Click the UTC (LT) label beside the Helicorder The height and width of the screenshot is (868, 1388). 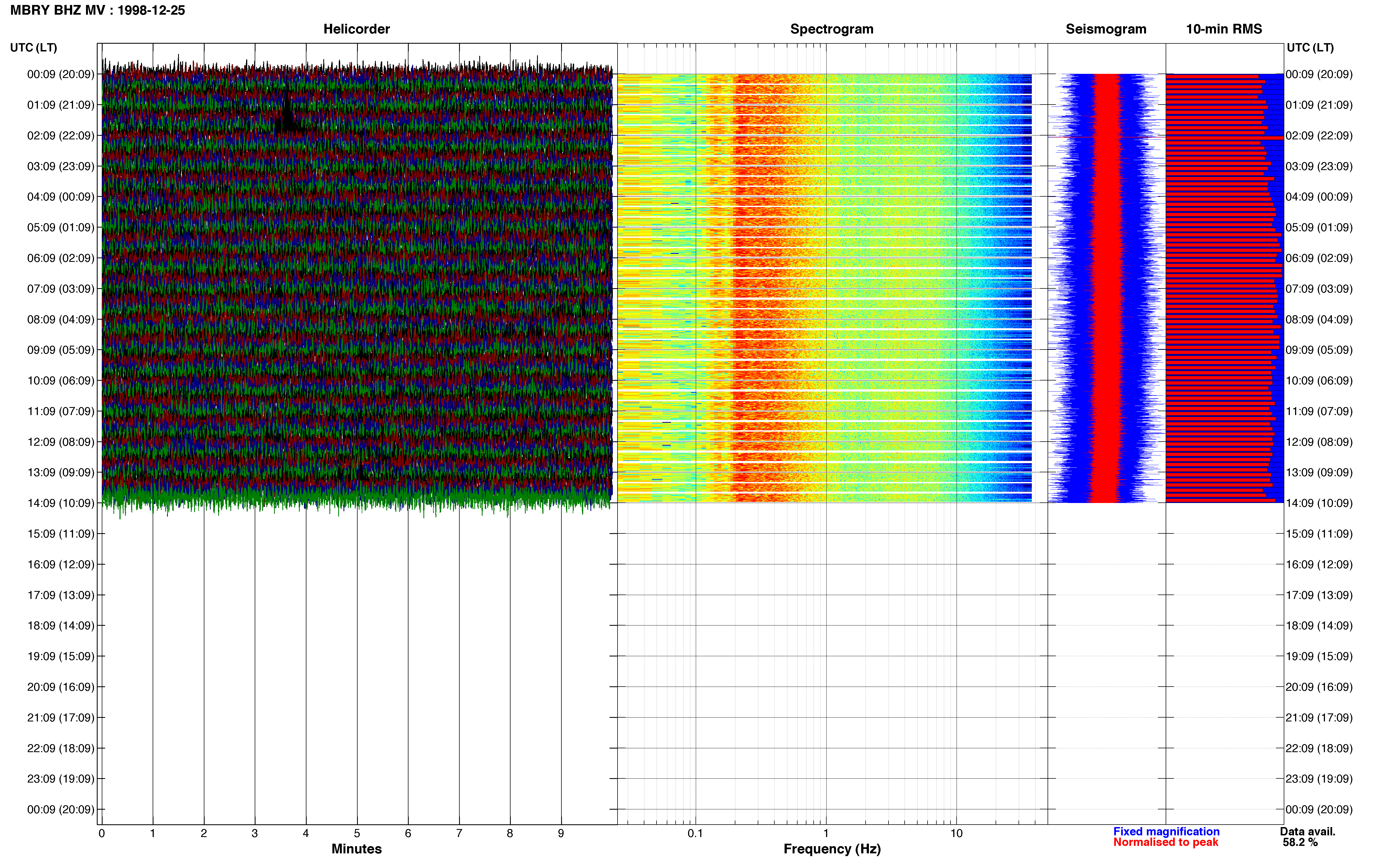[x=33, y=48]
